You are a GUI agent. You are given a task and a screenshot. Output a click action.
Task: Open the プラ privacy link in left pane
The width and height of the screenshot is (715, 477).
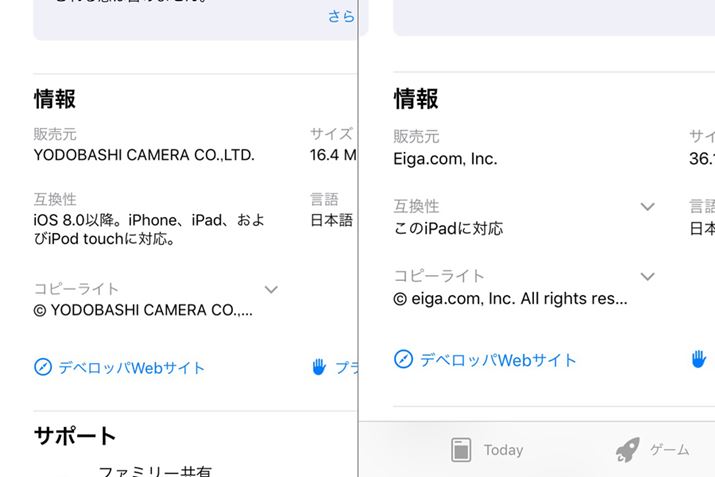(x=345, y=368)
